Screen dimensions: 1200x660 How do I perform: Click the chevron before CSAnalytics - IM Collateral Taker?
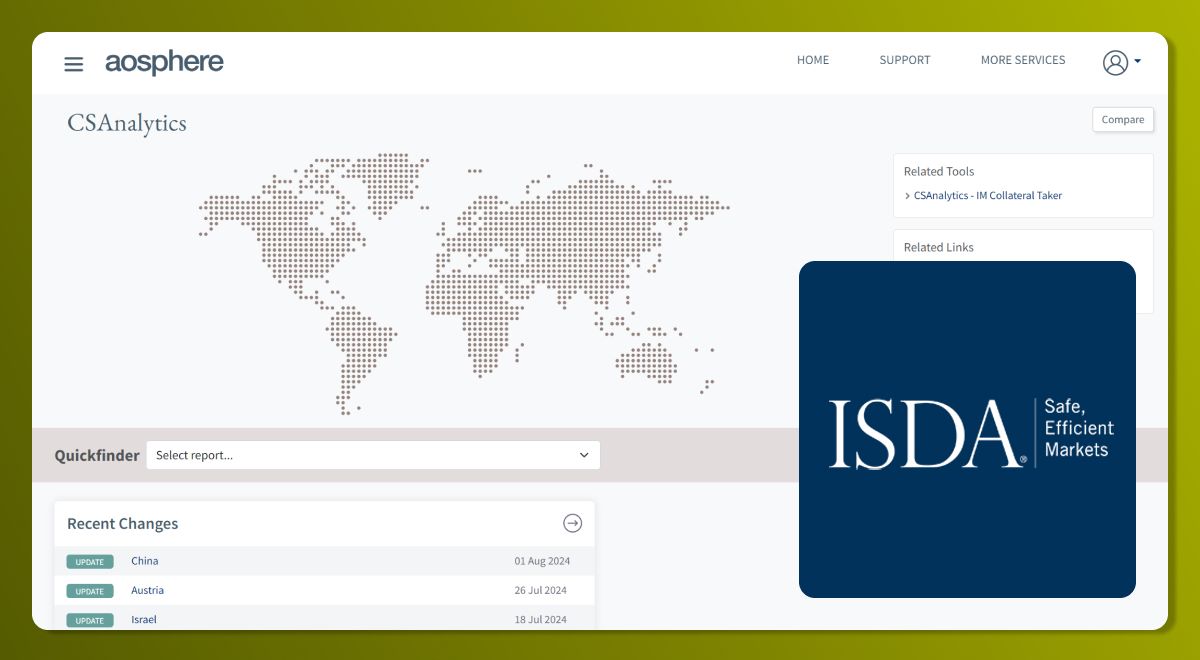pyautogui.click(x=907, y=196)
